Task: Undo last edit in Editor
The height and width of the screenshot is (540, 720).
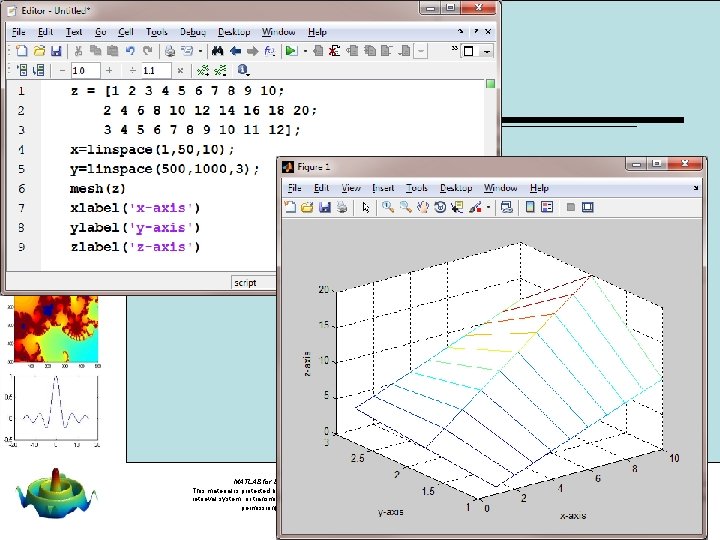Action: click(x=130, y=51)
